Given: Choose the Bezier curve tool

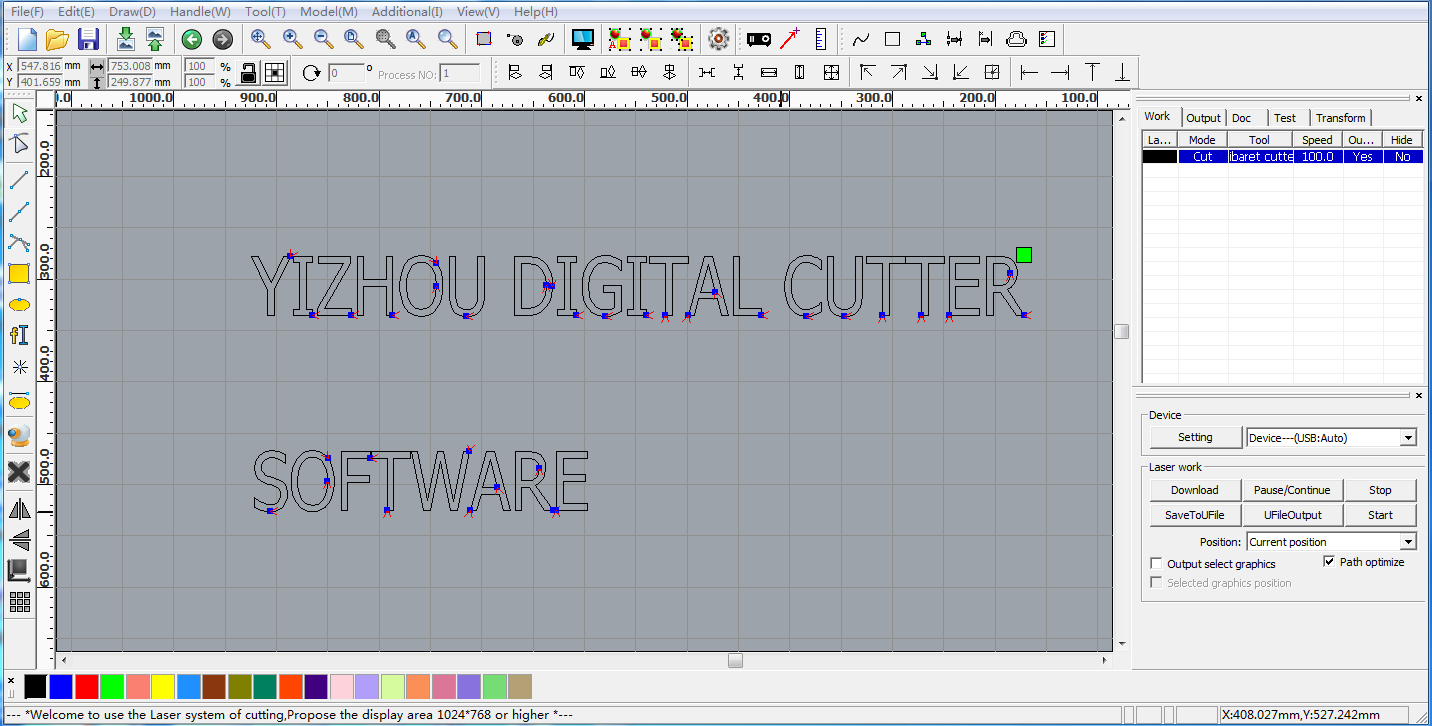Looking at the screenshot, I should (19, 242).
